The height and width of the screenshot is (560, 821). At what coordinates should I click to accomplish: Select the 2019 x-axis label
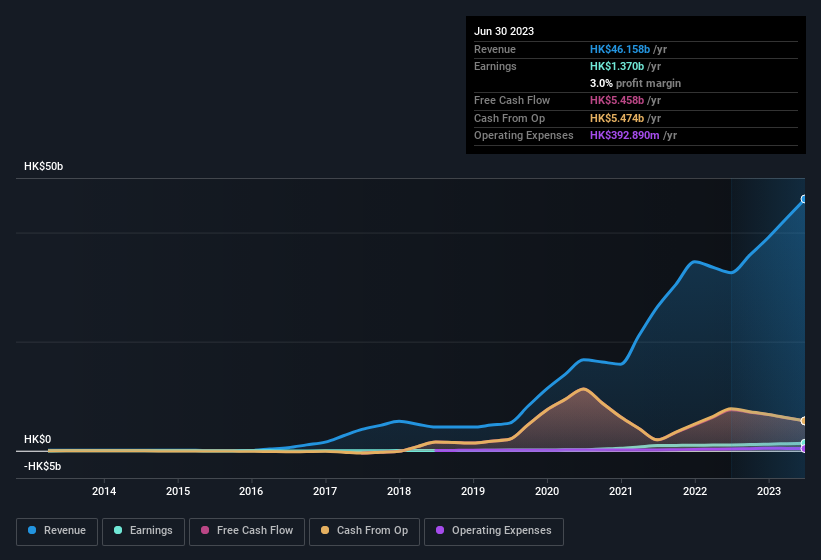pos(473,491)
